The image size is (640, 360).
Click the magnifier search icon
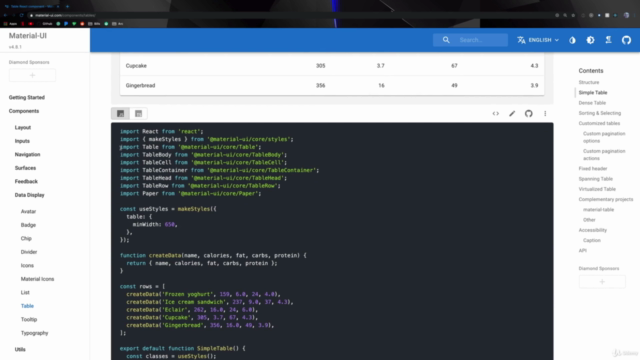tap(446, 40)
